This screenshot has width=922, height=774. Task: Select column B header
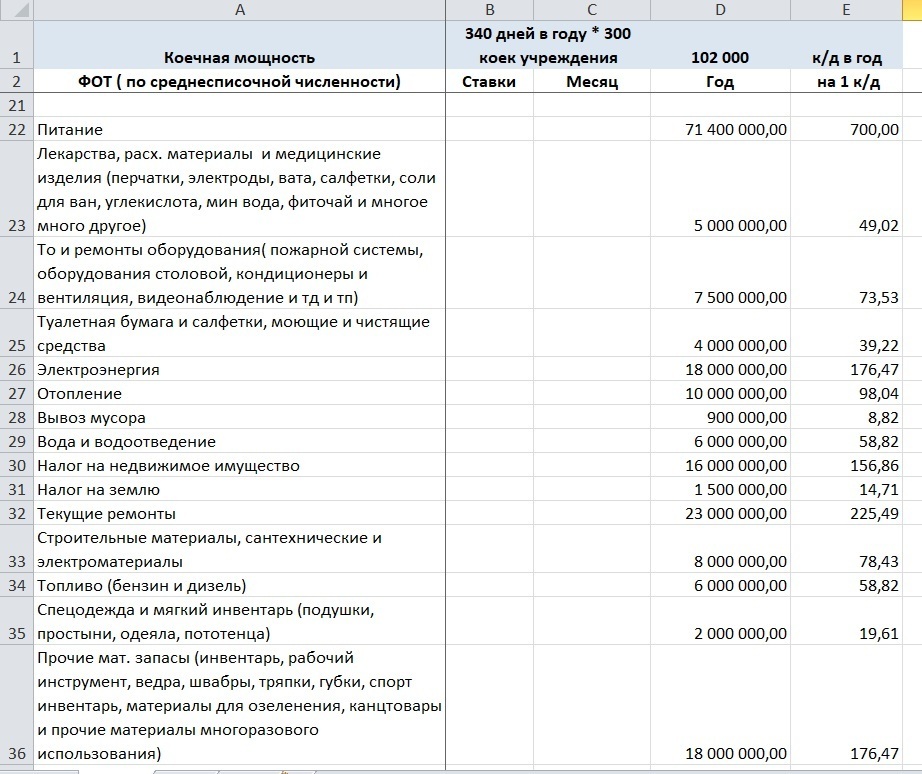click(x=489, y=10)
